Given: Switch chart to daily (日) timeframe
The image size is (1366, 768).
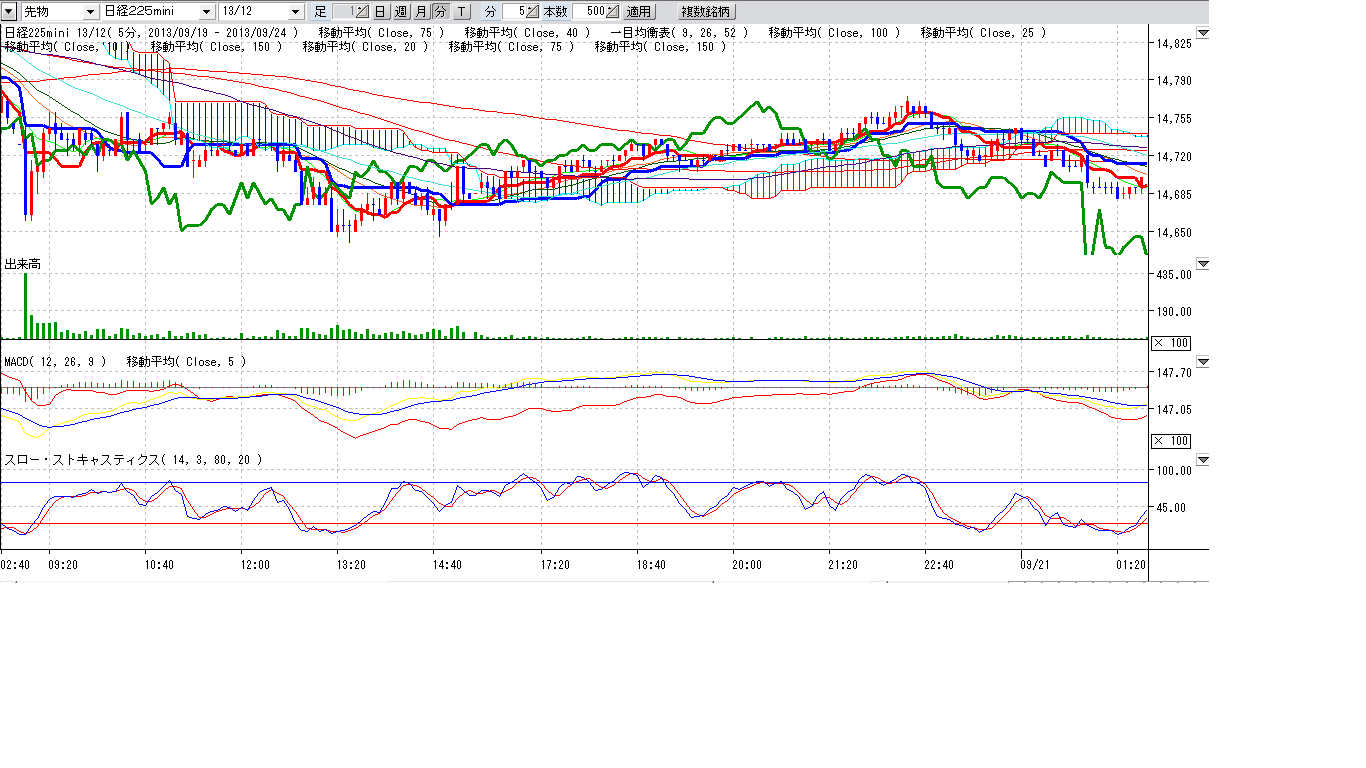Looking at the screenshot, I should (x=380, y=12).
